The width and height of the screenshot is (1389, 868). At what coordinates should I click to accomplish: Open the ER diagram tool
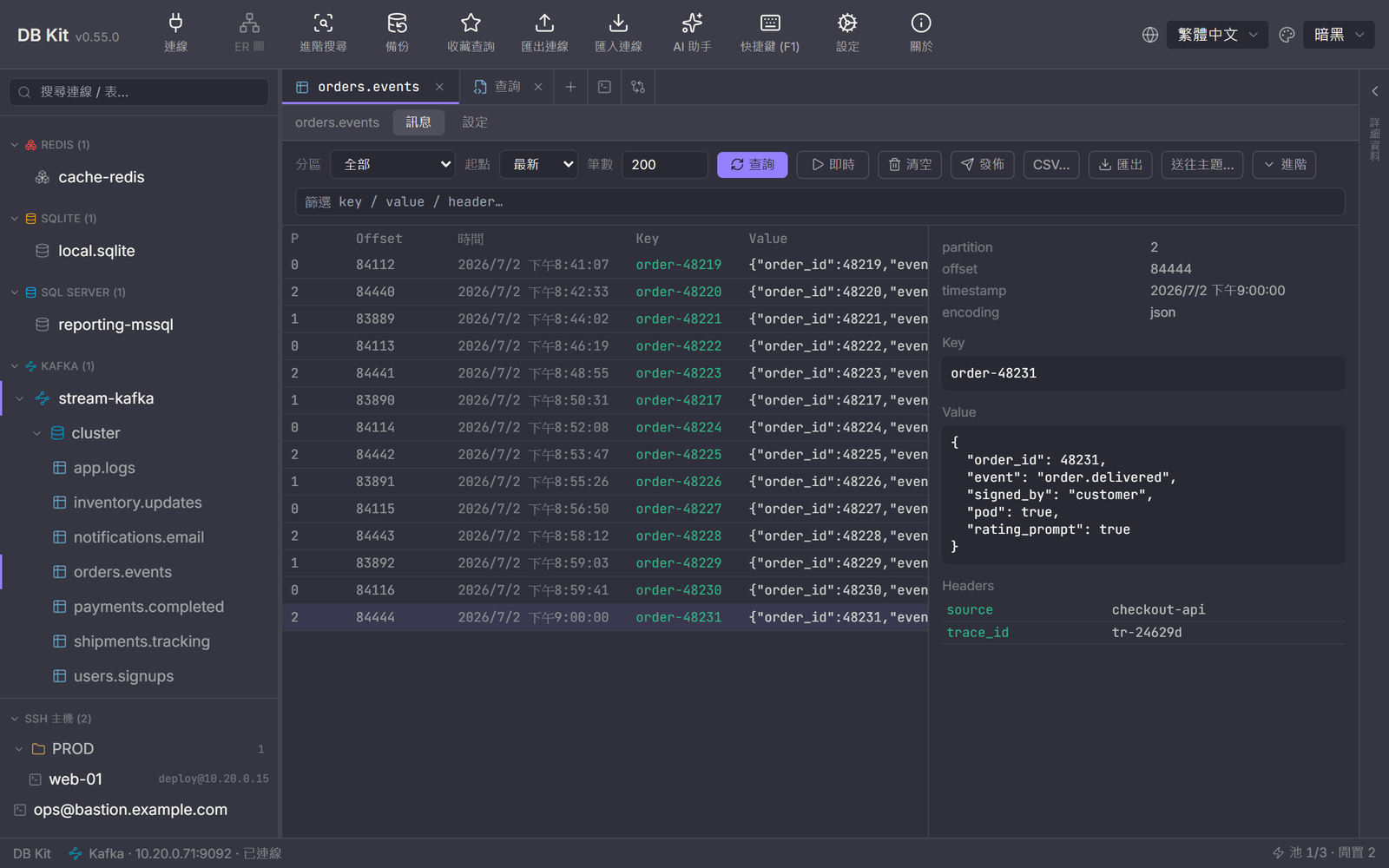(249, 33)
